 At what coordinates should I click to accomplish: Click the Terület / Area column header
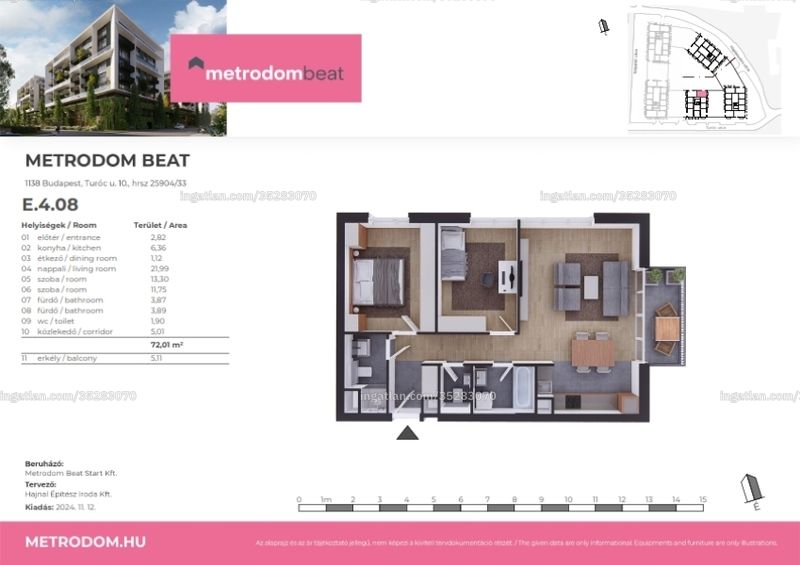tap(160, 225)
